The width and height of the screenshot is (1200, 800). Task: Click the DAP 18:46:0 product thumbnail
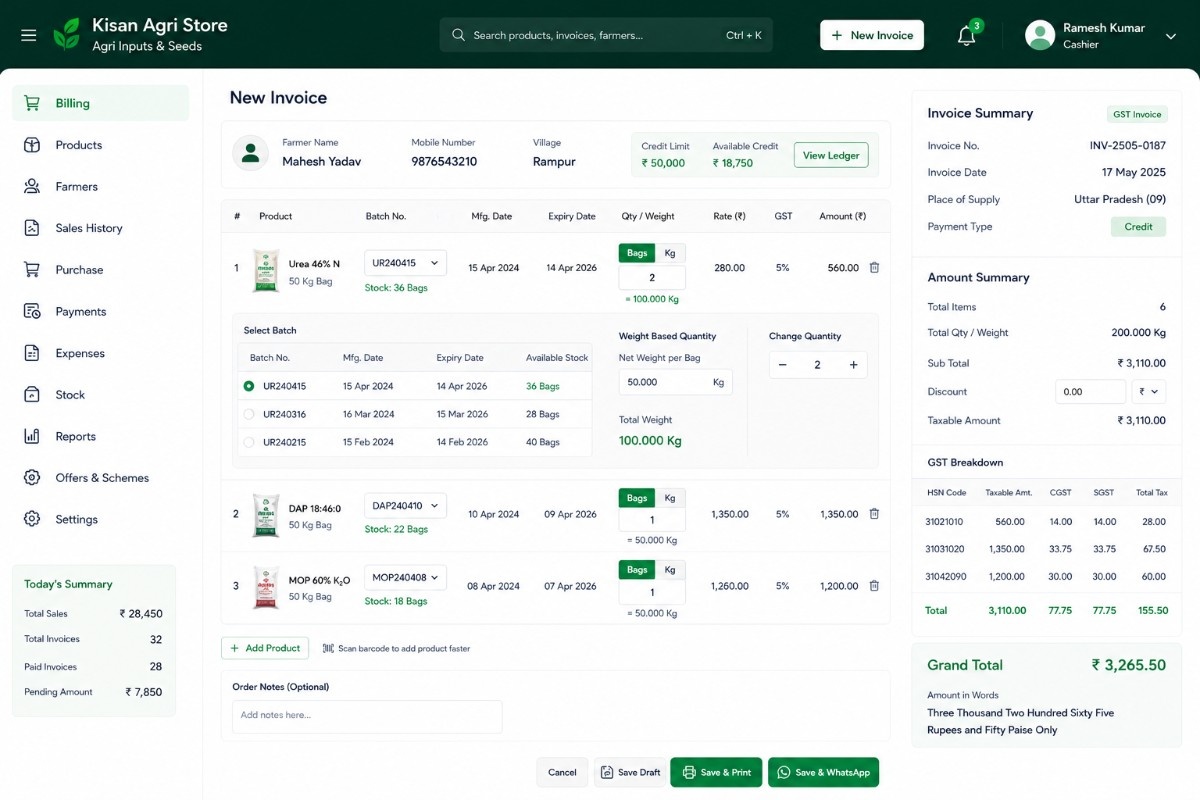[x=265, y=515]
